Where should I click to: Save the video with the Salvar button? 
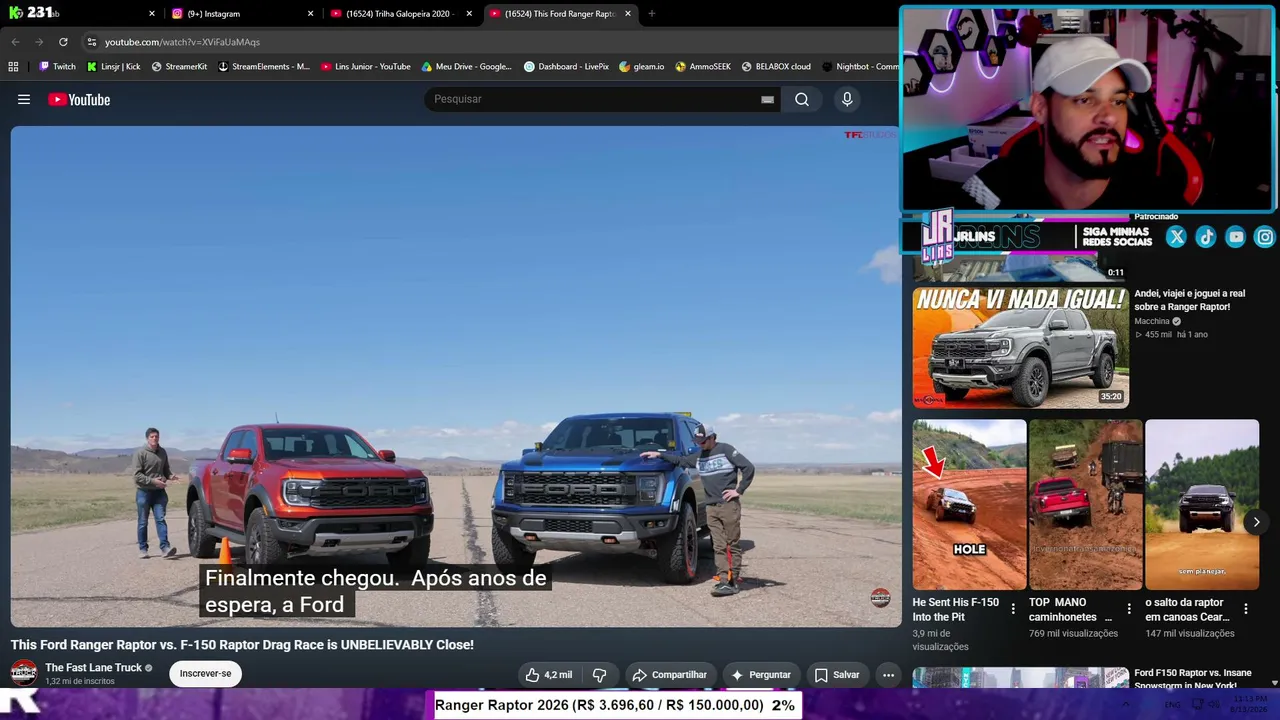(x=836, y=675)
